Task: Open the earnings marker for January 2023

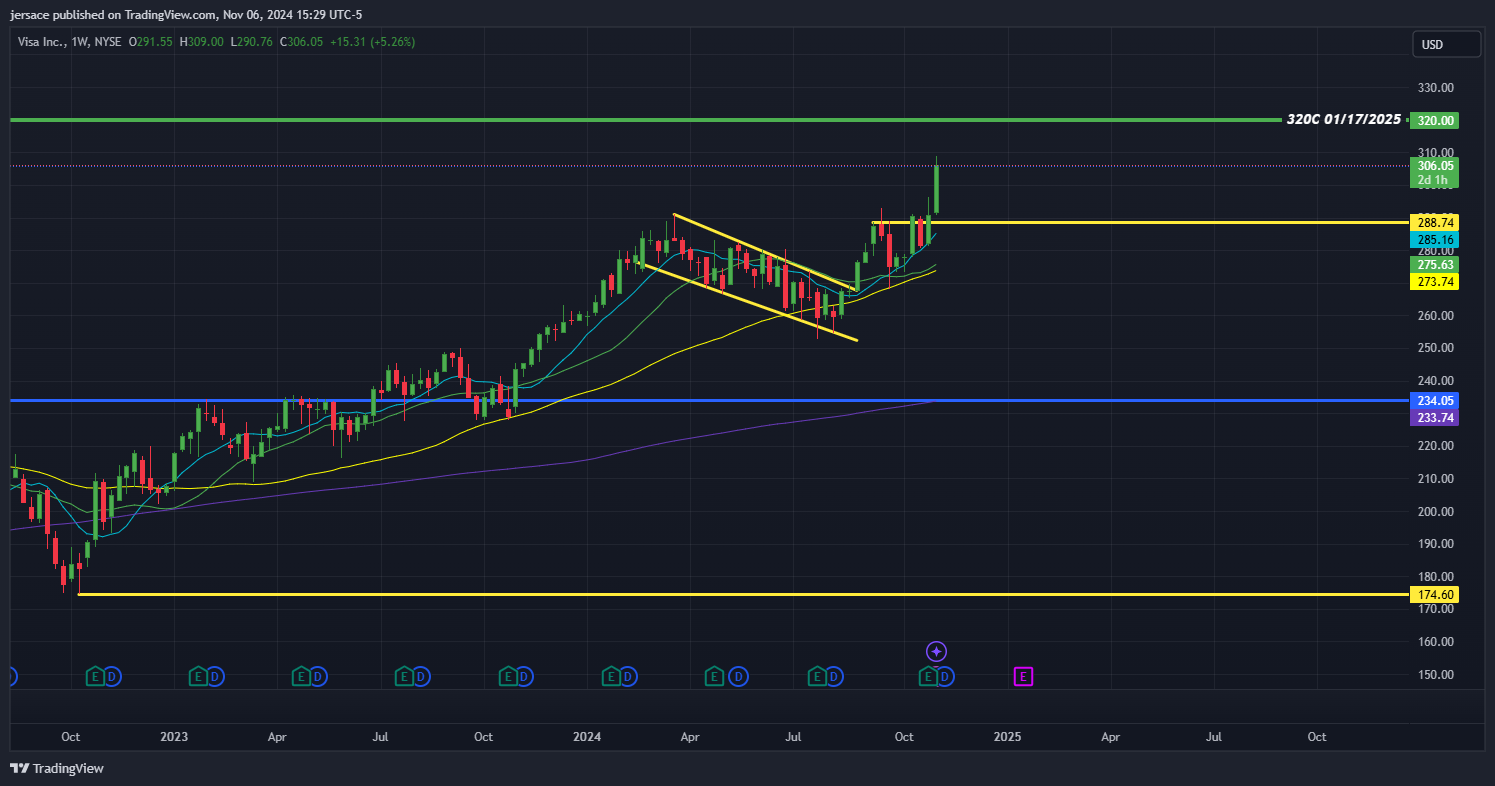Action: 199,677
